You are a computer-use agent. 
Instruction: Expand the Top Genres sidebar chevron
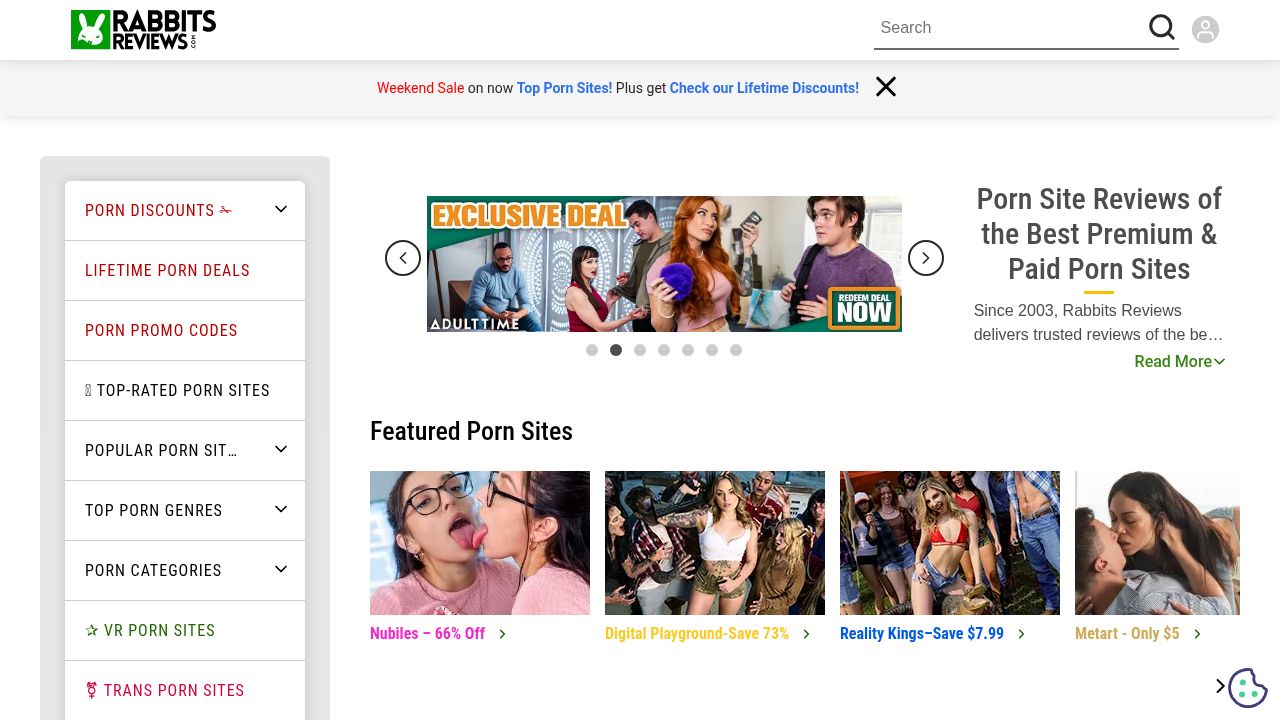281,509
